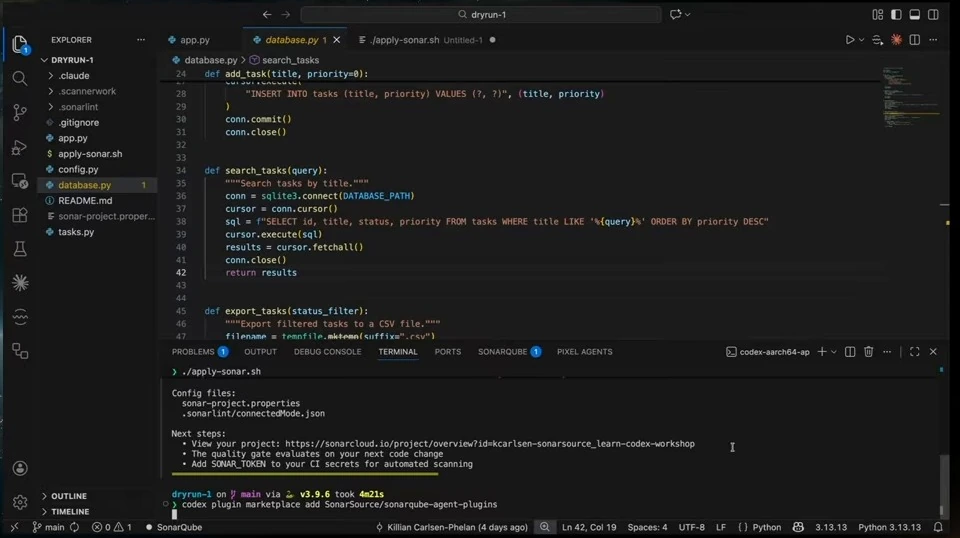Click the orange Claude icon in editor toolbar
Viewport: 960px width, 538px height.
coord(896,40)
